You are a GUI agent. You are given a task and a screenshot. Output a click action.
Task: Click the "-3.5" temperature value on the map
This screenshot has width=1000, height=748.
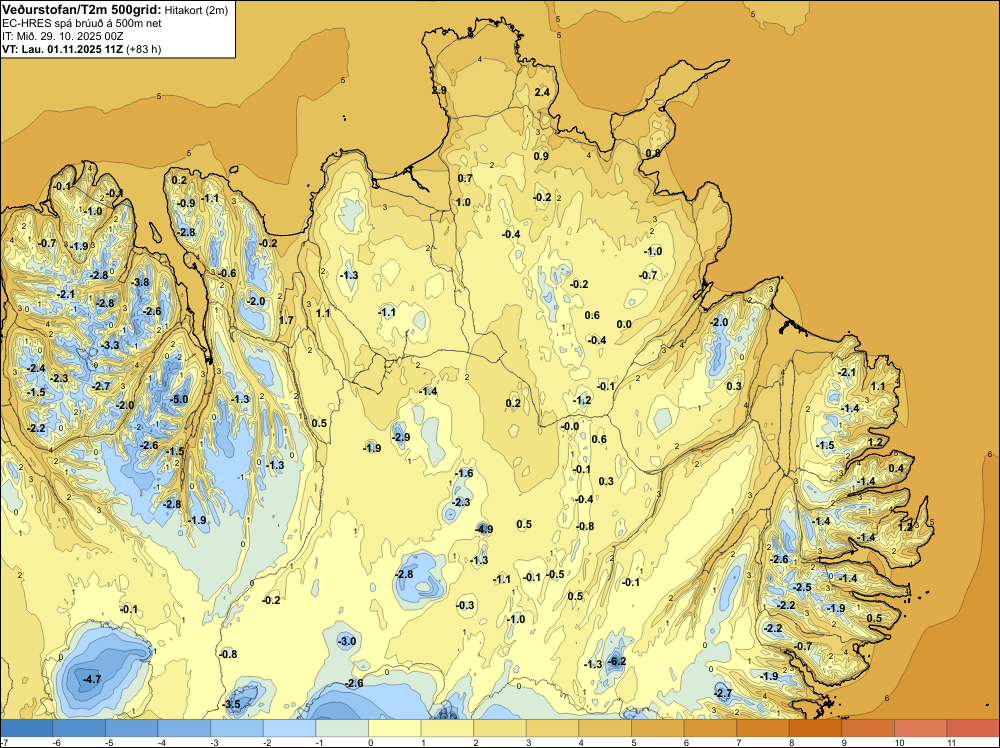click(232, 705)
